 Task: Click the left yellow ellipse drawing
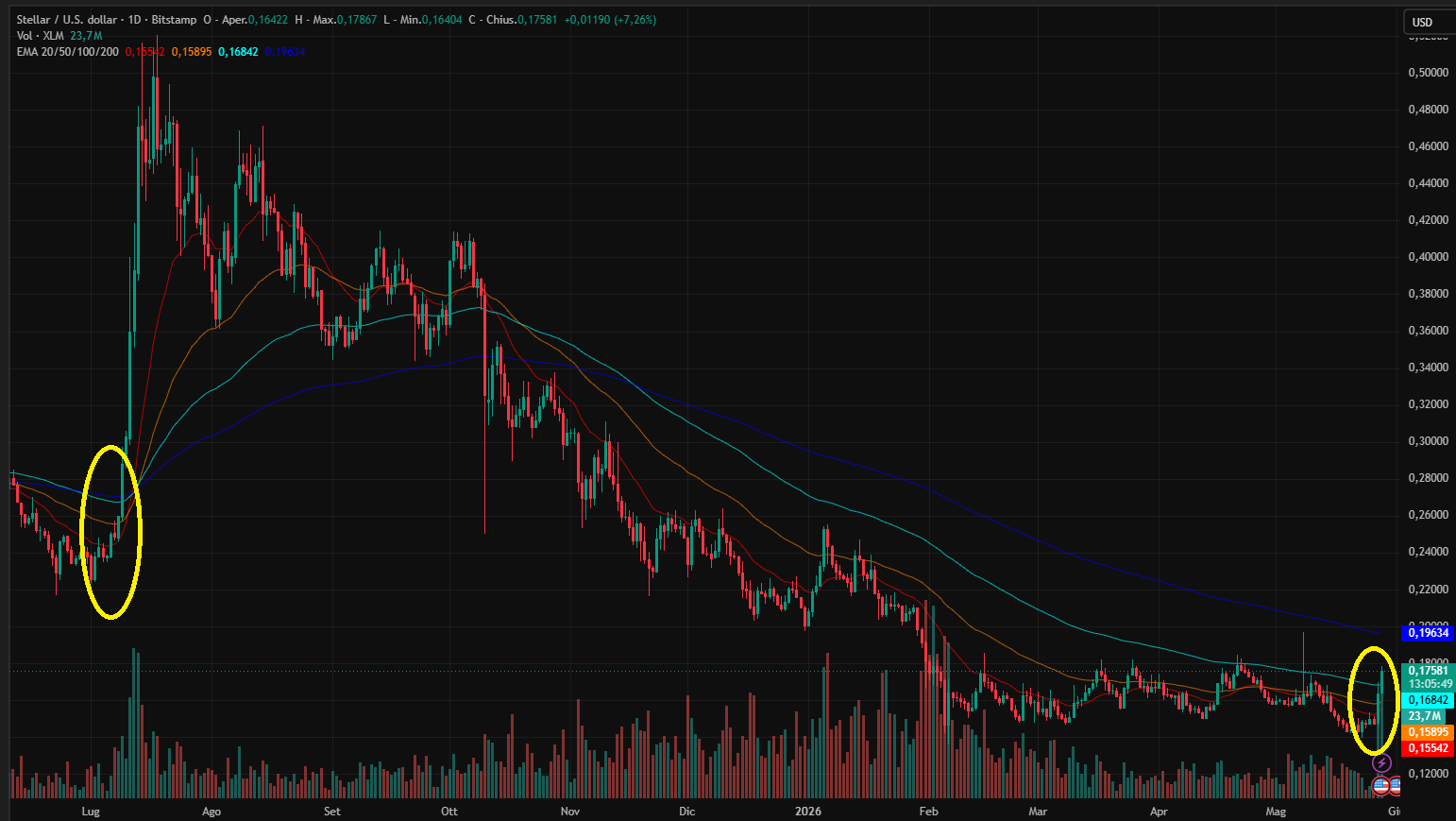pyautogui.click(x=111, y=532)
